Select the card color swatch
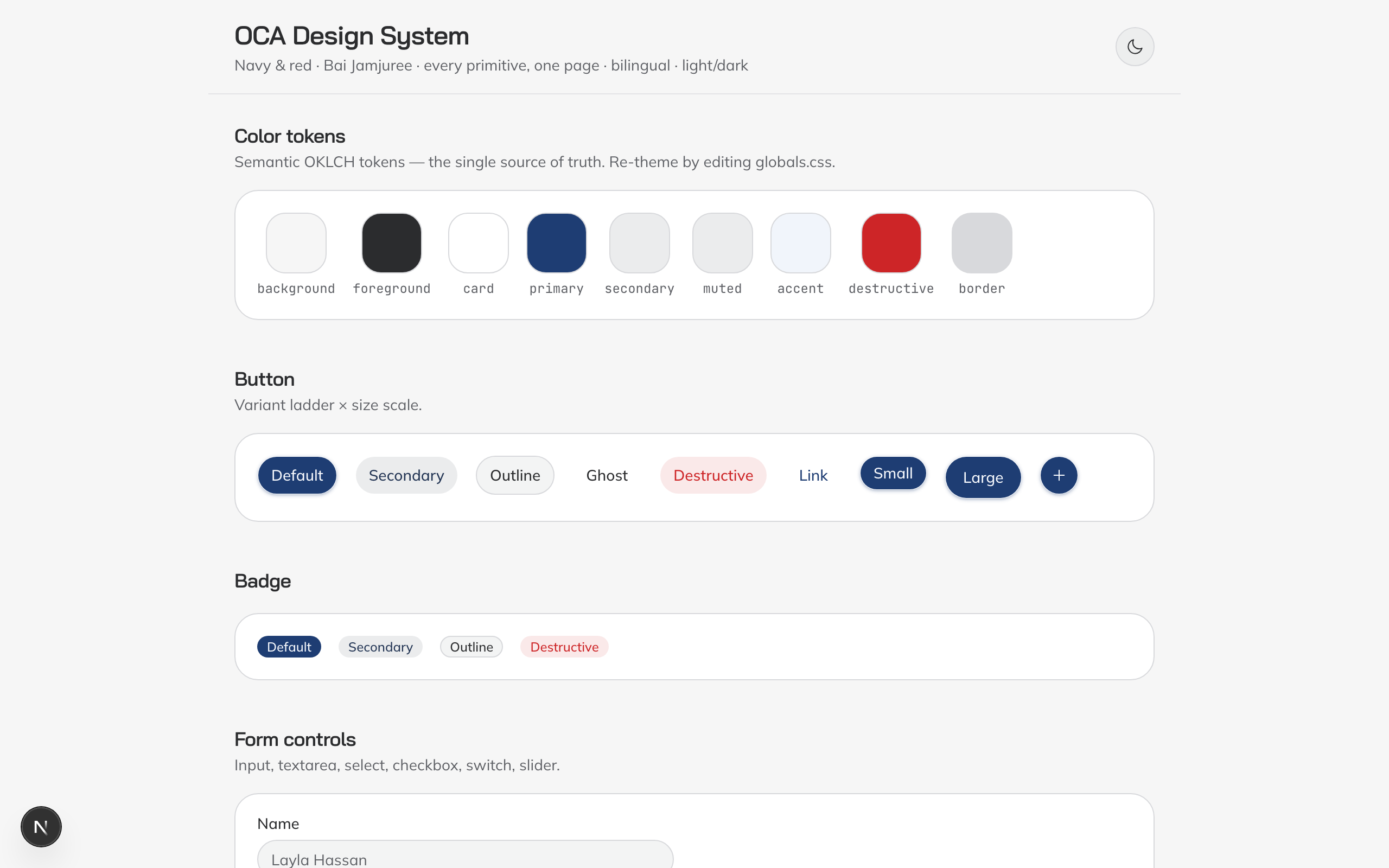This screenshot has height=868, width=1389. 478,243
